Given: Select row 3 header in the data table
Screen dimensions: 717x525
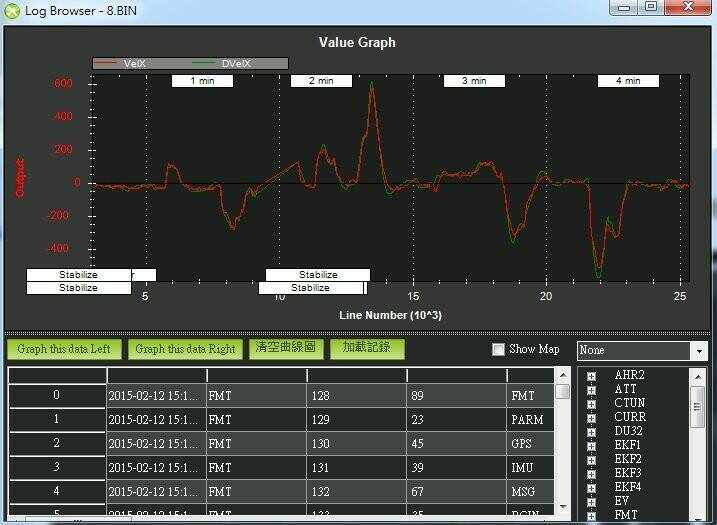Looking at the screenshot, I should click(x=57, y=467).
